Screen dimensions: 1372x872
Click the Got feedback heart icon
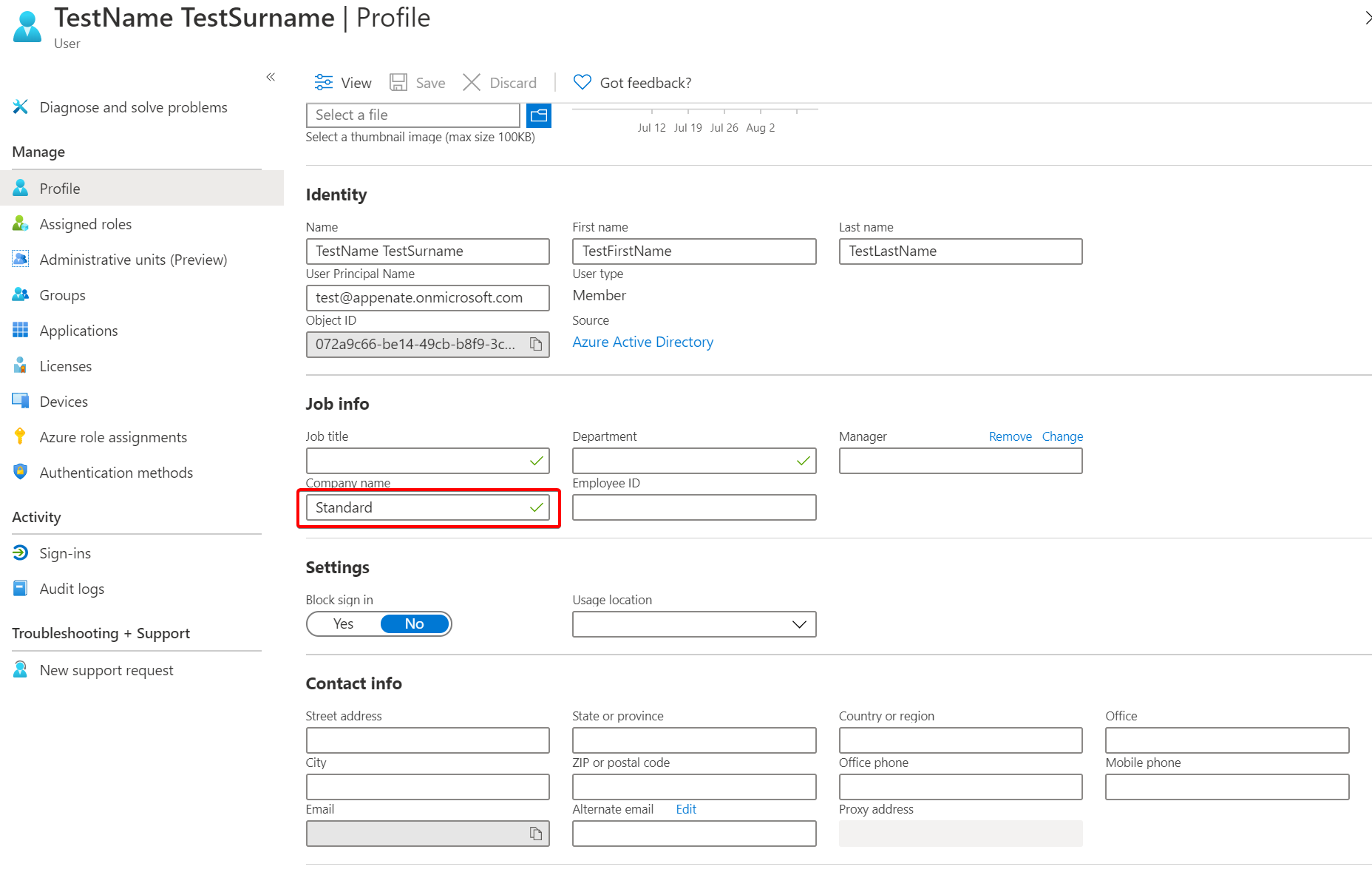click(583, 82)
